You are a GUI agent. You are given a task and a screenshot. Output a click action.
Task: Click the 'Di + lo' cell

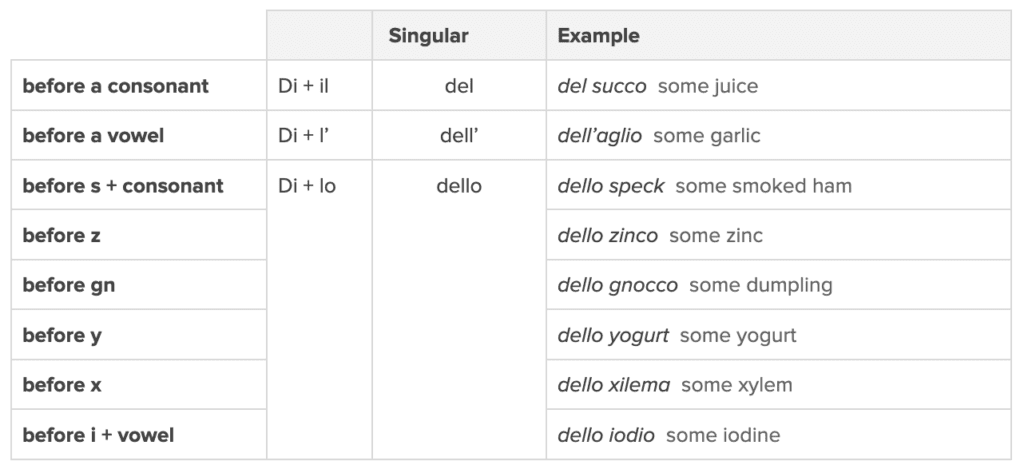click(307, 186)
